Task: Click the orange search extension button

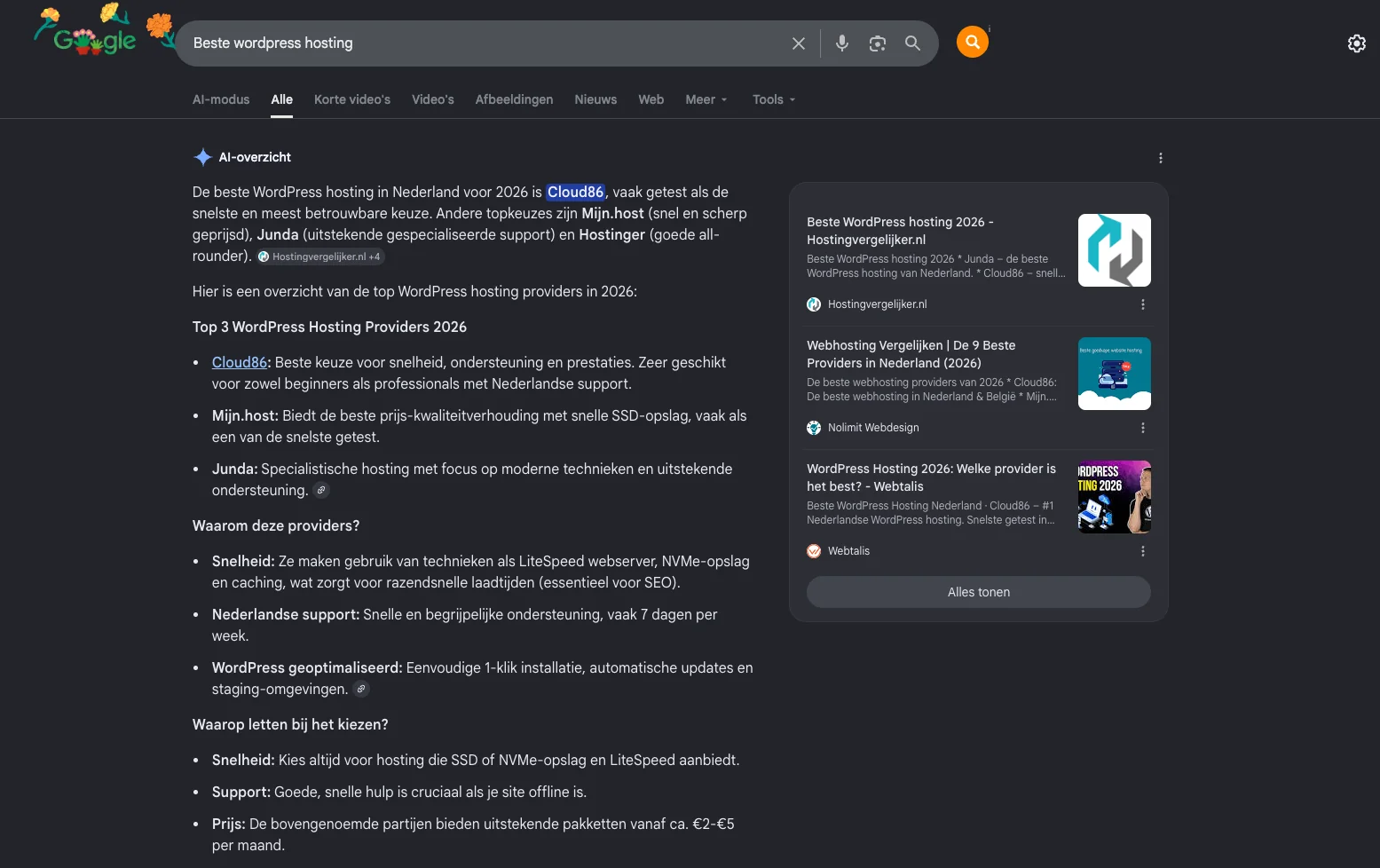Action: point(973,42)
